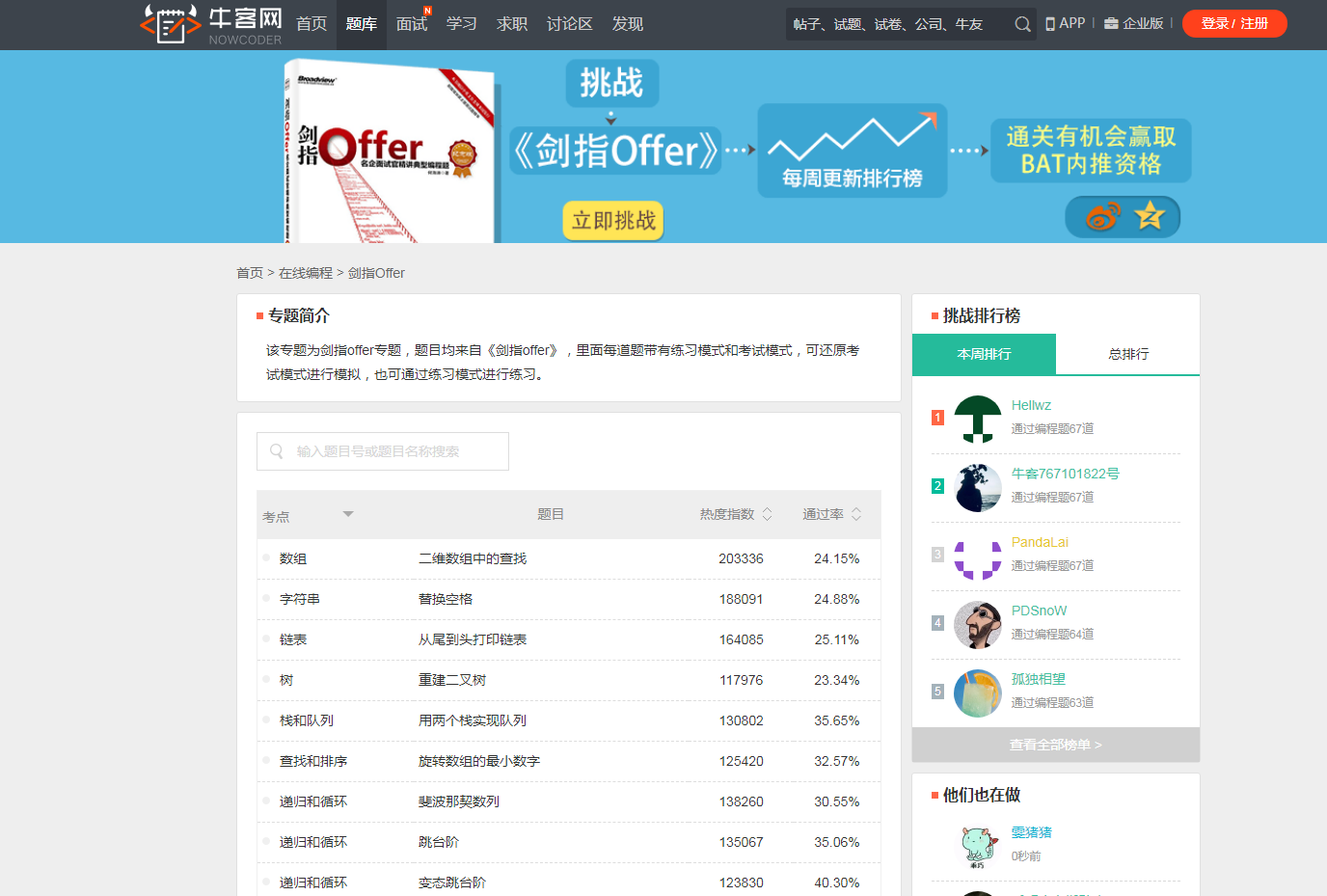Click into the header search field
The height and width of the screenshot is (896, 1327).
[x=899, y=24]
